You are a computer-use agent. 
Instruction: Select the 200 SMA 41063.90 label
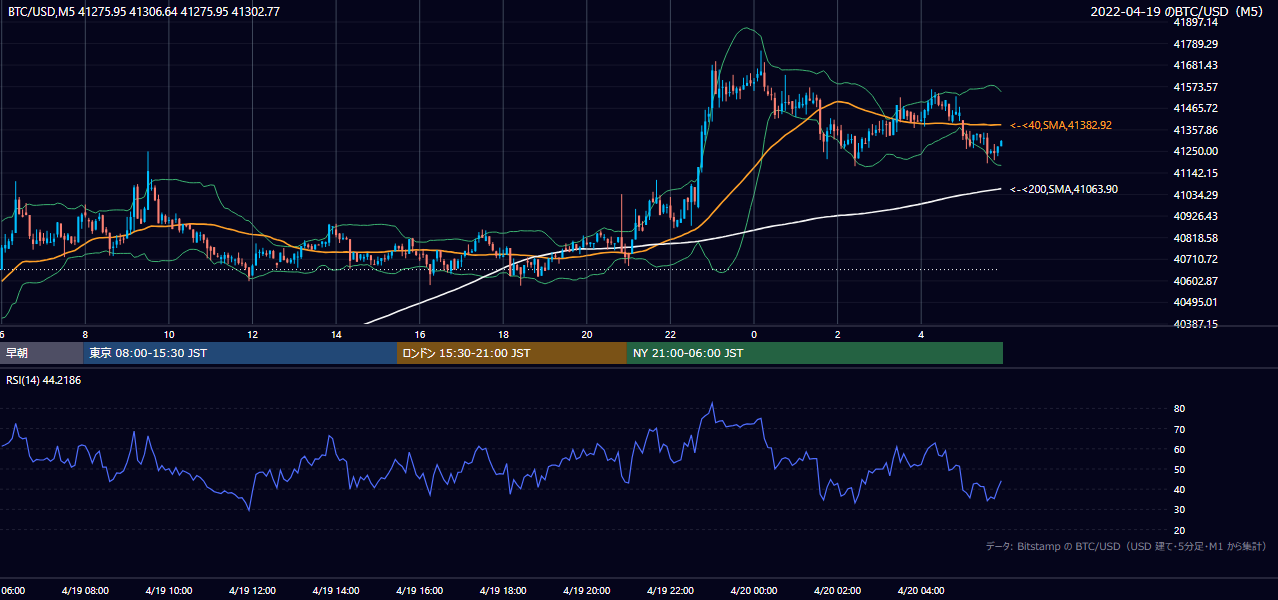click(x=1064, y=189)
